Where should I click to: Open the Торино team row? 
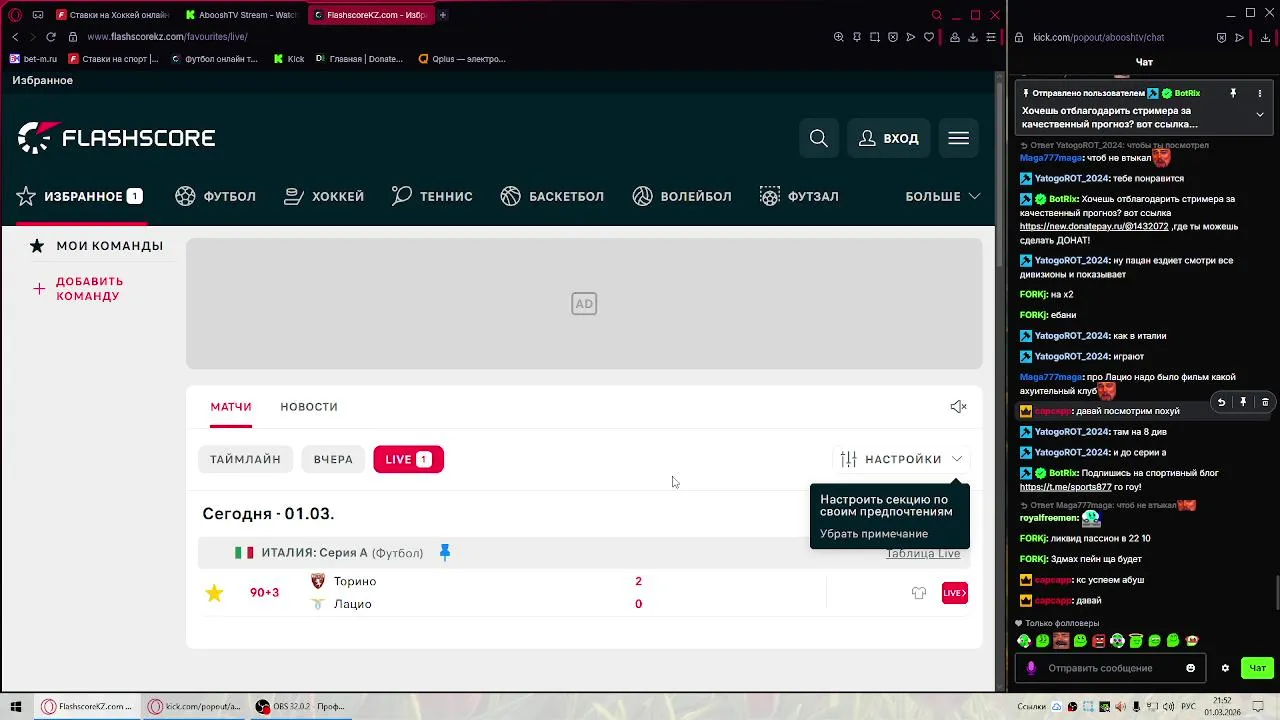pyautogui.click(x=354, y=581)
